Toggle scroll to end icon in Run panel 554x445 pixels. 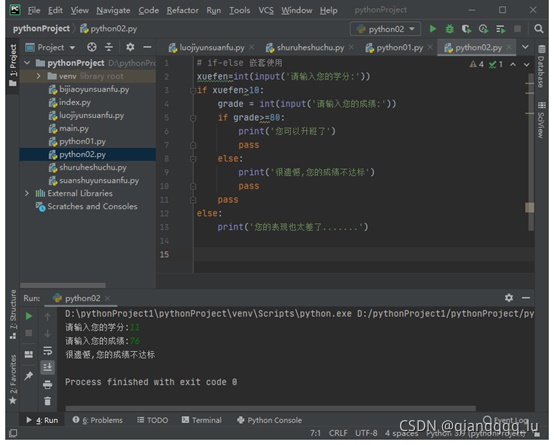[x=47, y=367]
